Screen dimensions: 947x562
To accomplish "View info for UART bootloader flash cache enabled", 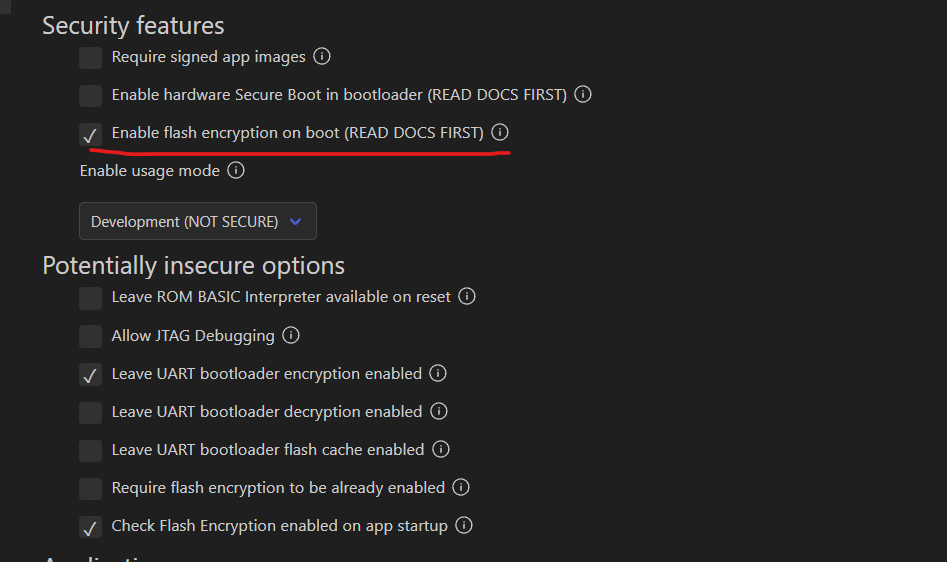I will pos(441,449).
